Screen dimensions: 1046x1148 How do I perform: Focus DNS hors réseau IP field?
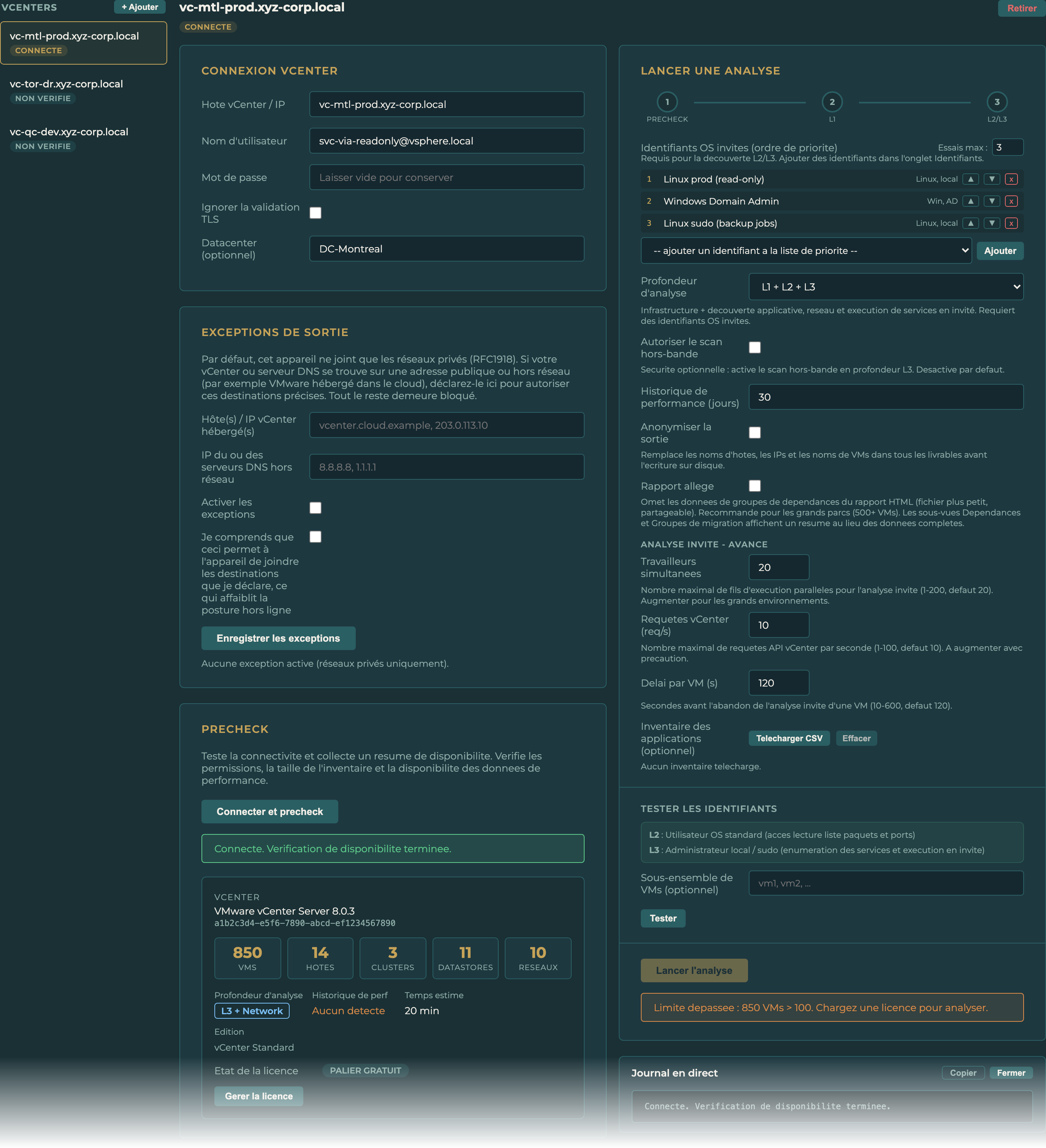(447, 467)
